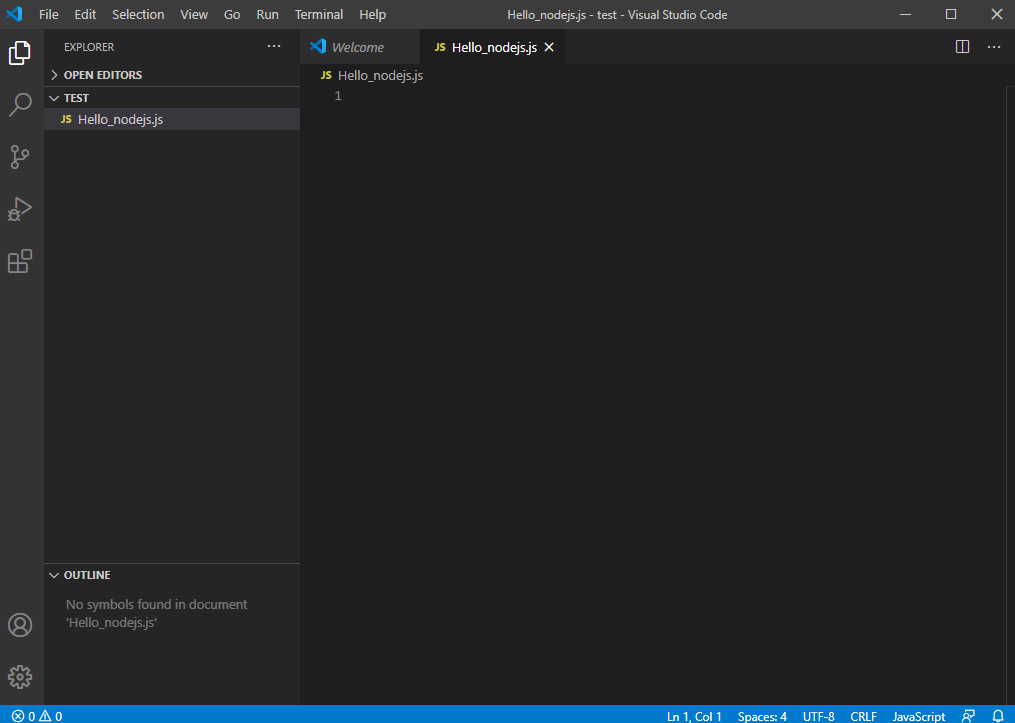Screen dimensions: 1015x723
Task: Minimize the VS Code window
Action: pos(904,14)
